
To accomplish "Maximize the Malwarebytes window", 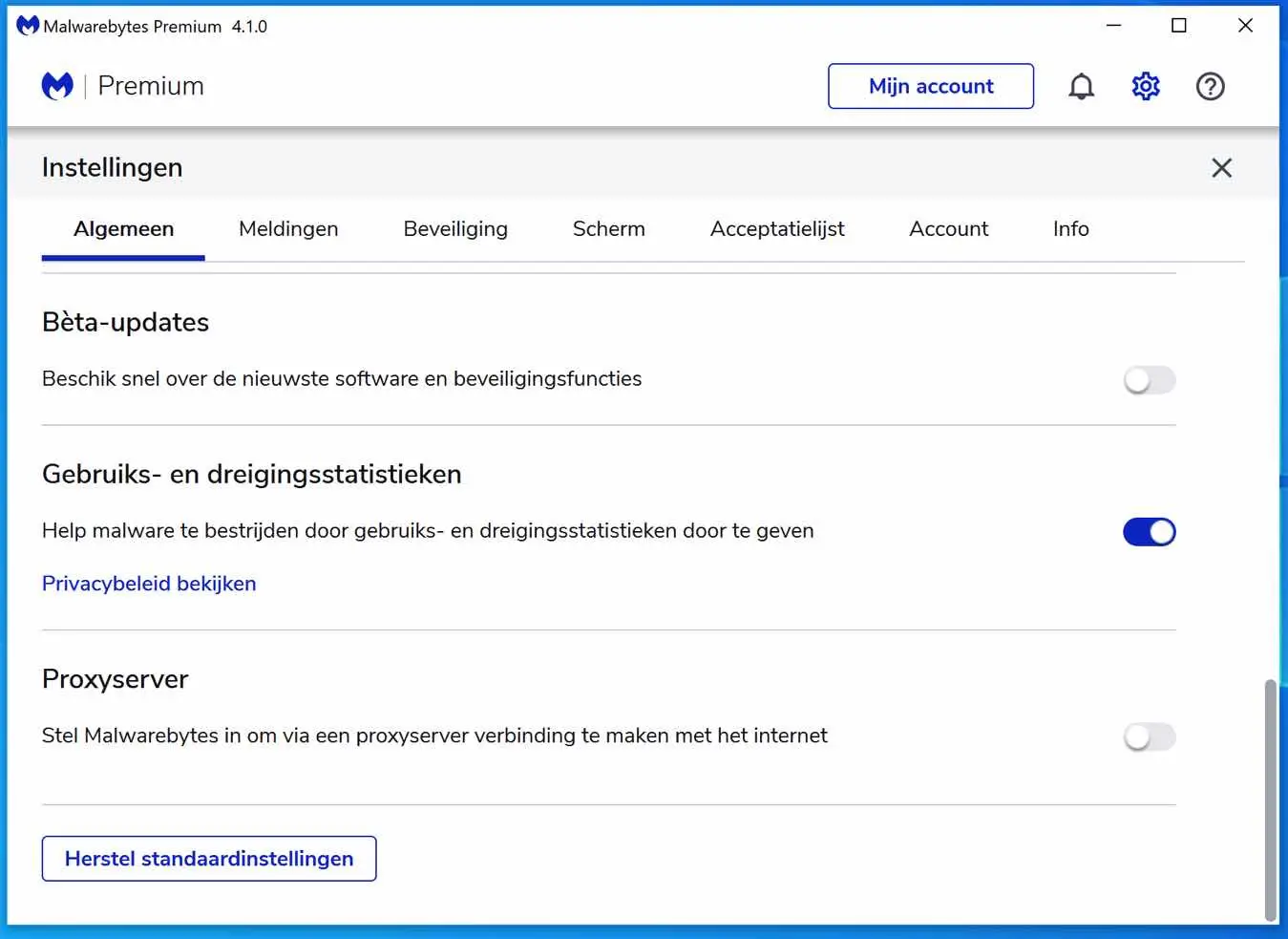I will pyautogui.click(x=1179, y=26).
